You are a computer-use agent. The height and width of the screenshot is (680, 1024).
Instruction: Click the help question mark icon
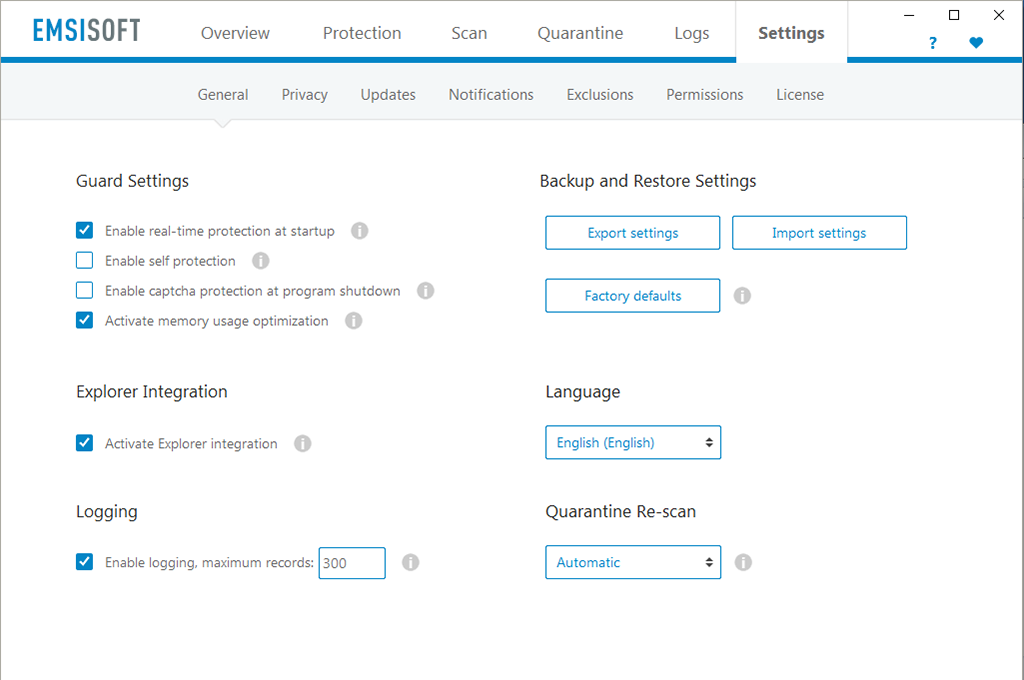click(933, 43)
